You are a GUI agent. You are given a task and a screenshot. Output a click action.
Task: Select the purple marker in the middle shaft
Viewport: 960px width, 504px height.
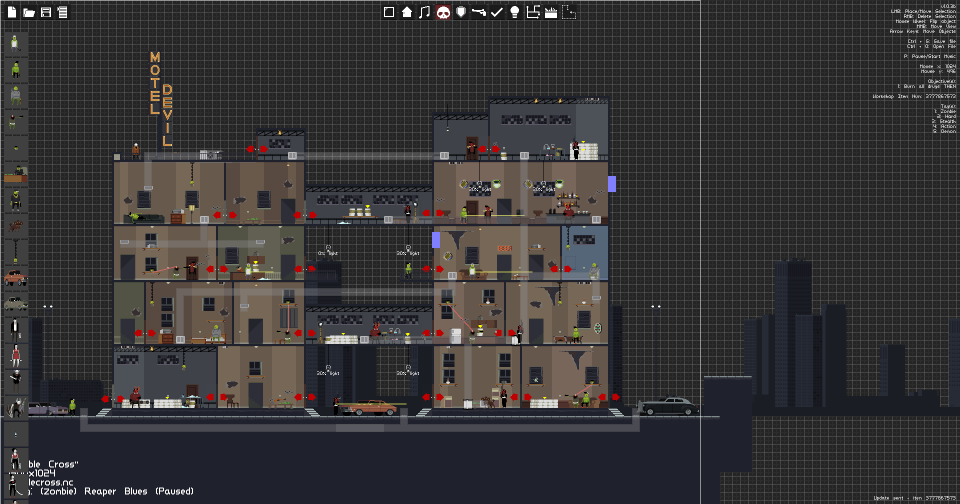click(x=436, y=240)
